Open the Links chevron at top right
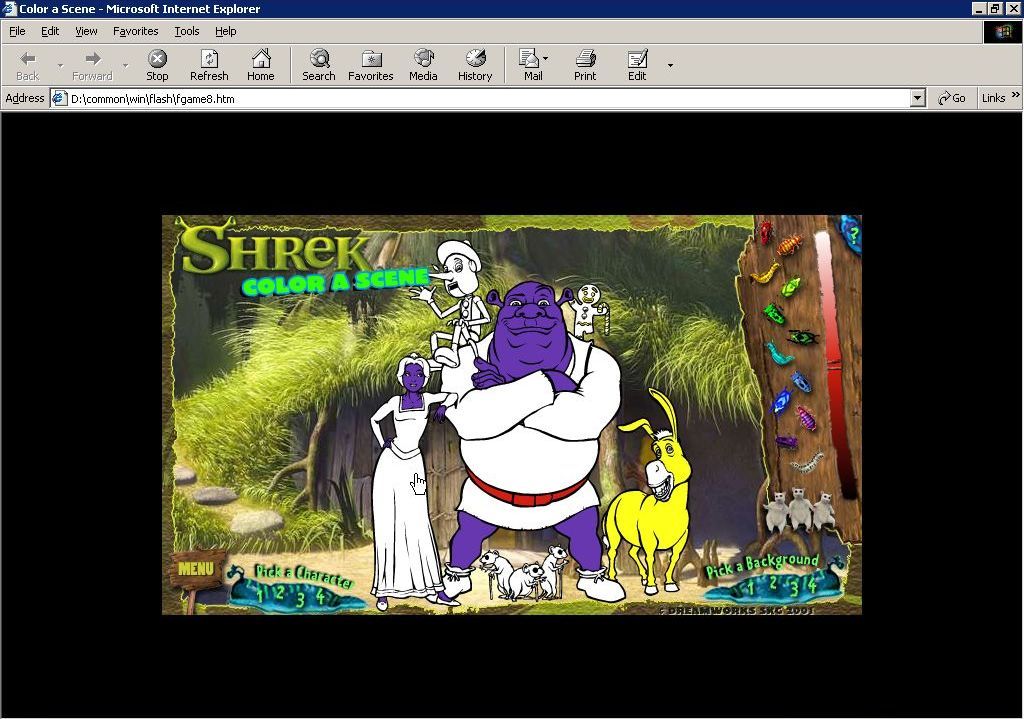 (x=1013, y=98)
